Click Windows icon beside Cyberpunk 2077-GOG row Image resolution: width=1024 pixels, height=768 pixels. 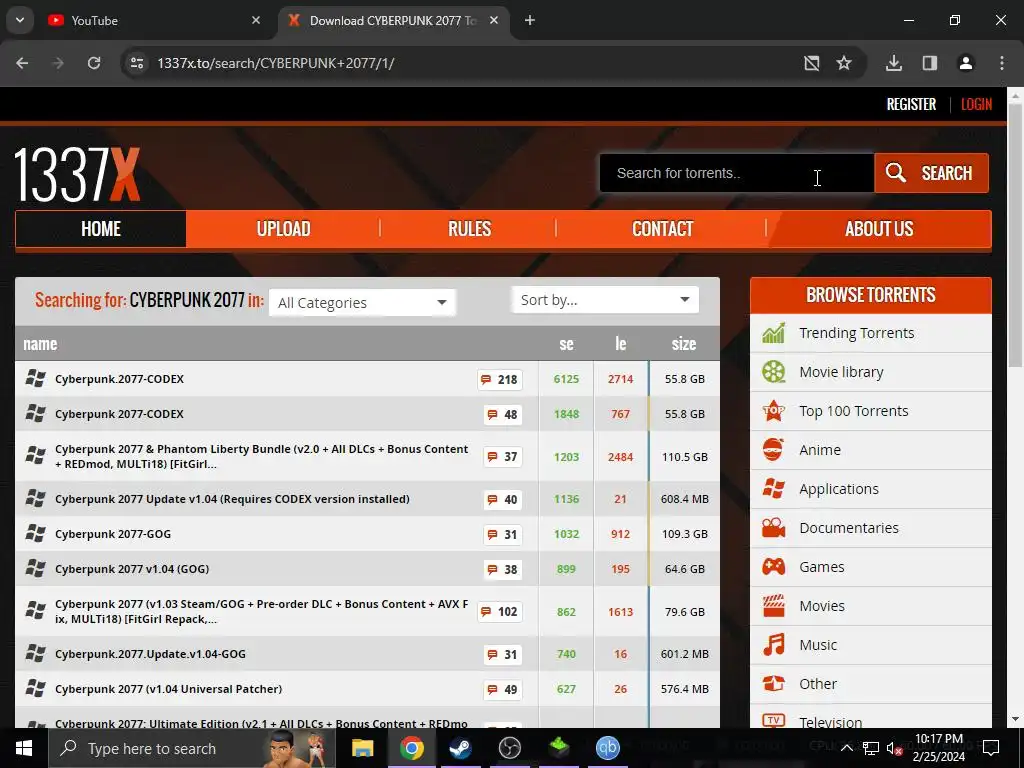(x=35, y=534)
